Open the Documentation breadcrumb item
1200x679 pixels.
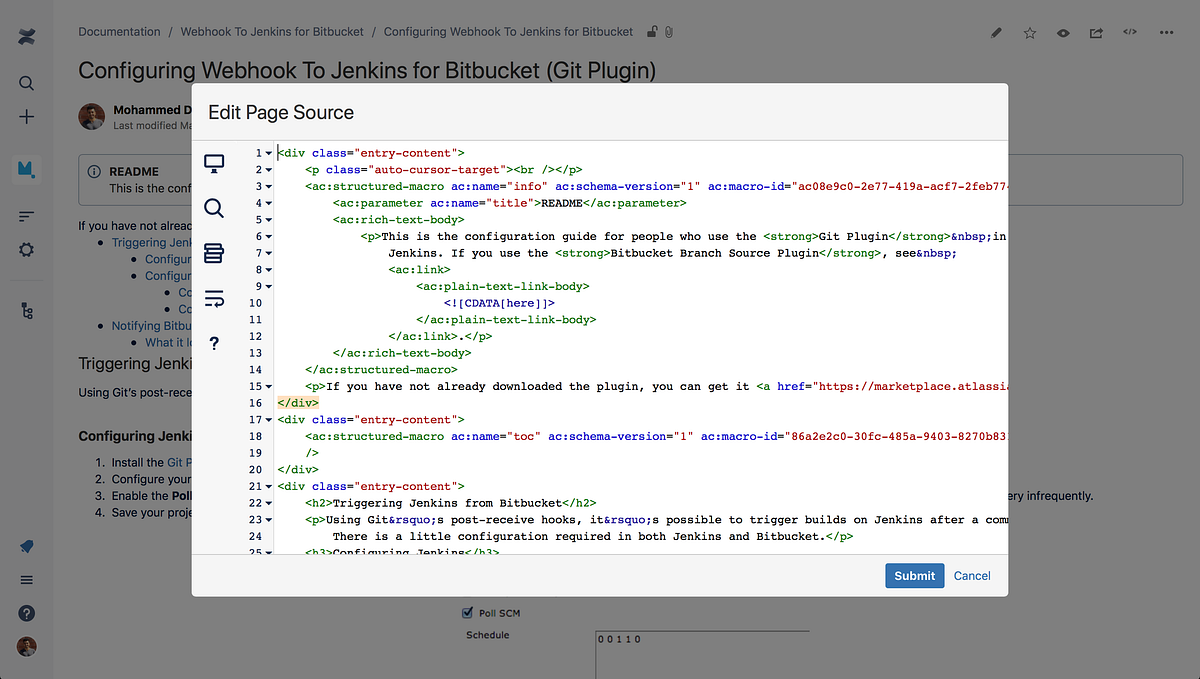[119, 31]
